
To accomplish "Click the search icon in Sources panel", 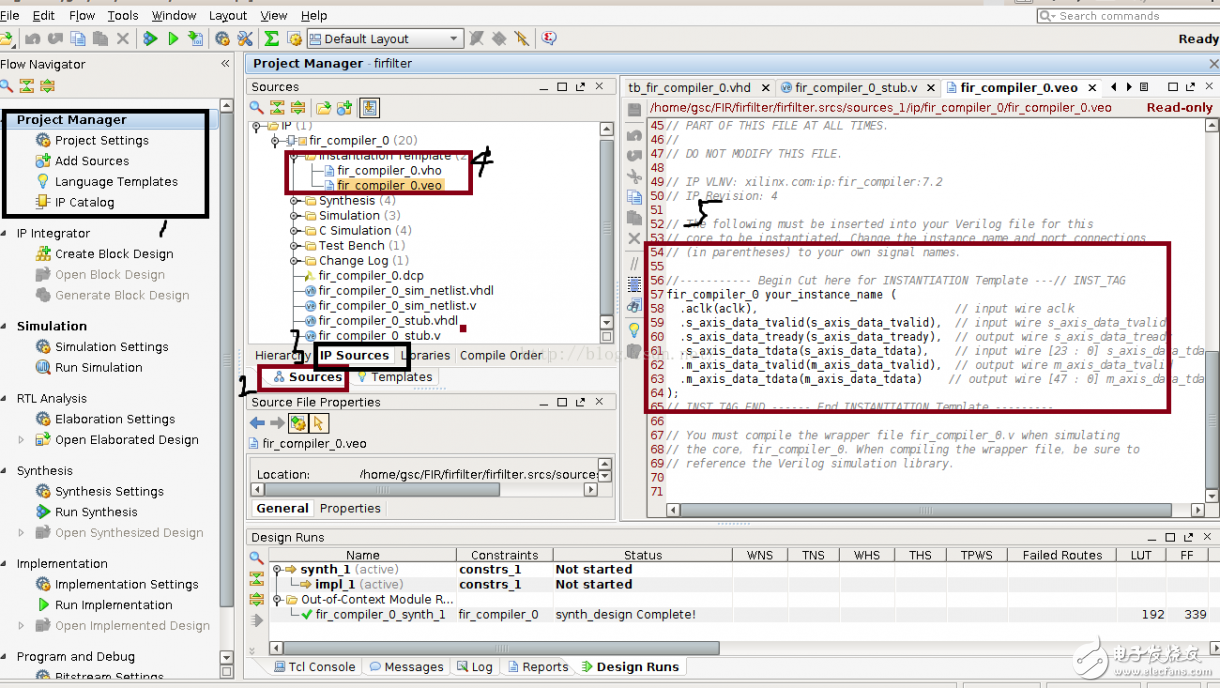I will coord(257,108).
